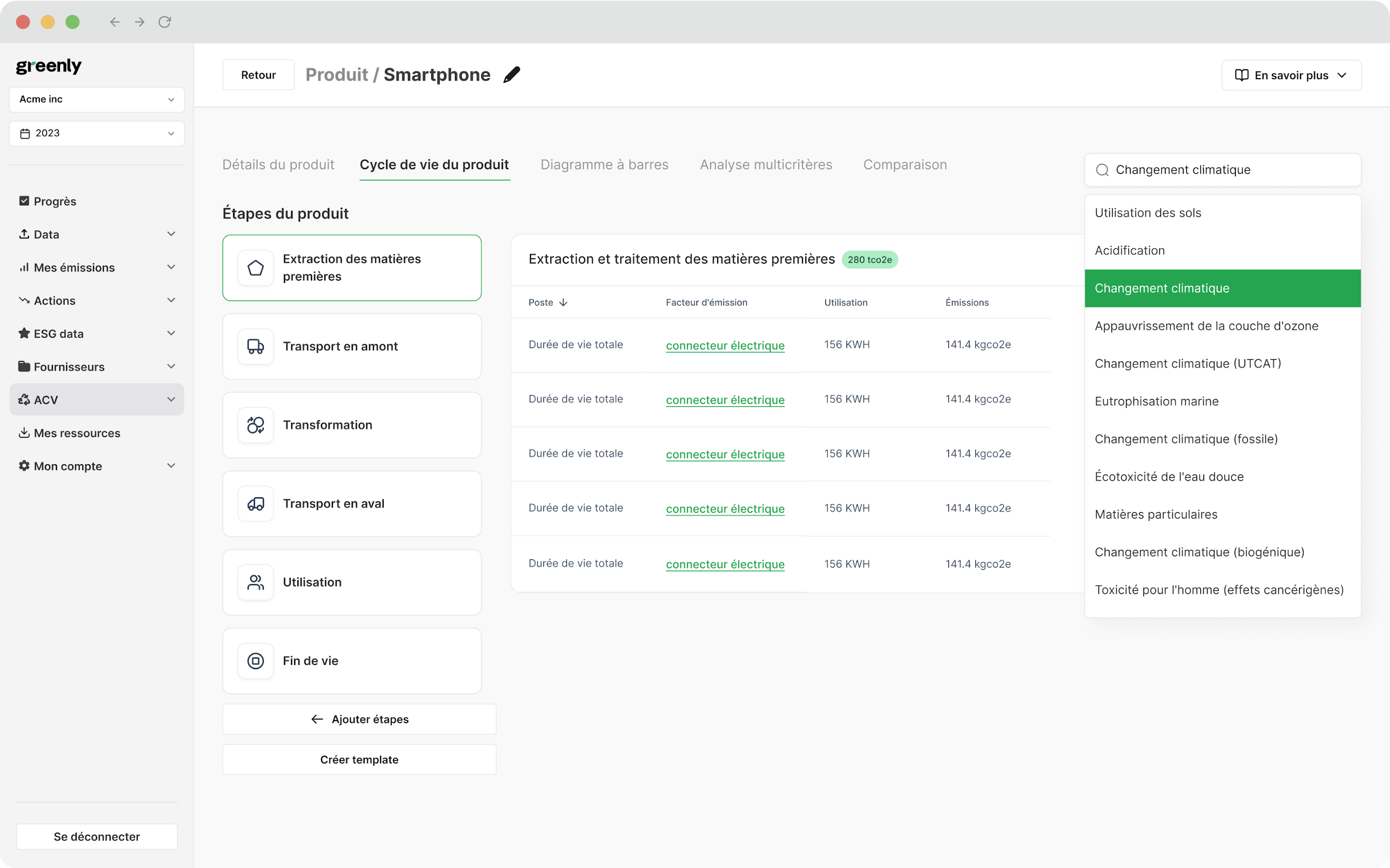
Task: Open the Comparaison tab
Action: 904,165
